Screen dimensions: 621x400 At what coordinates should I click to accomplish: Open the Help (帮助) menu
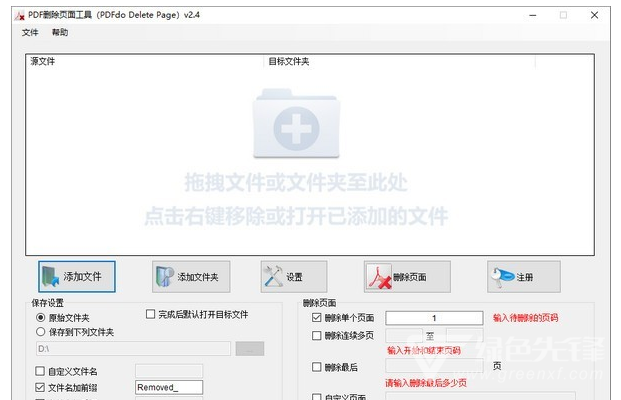[60, 33]
